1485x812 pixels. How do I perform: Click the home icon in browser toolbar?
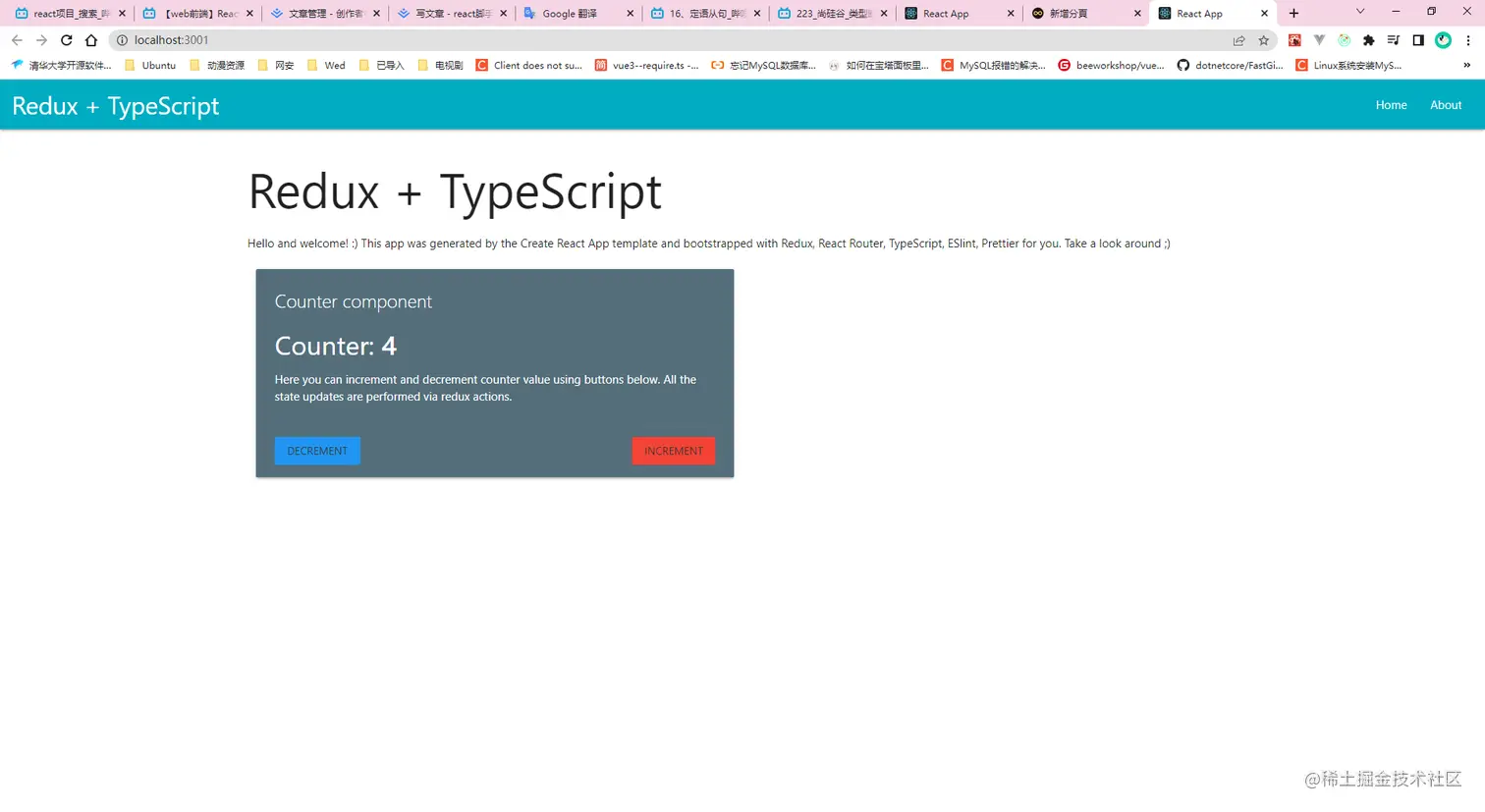pos(89,40)
